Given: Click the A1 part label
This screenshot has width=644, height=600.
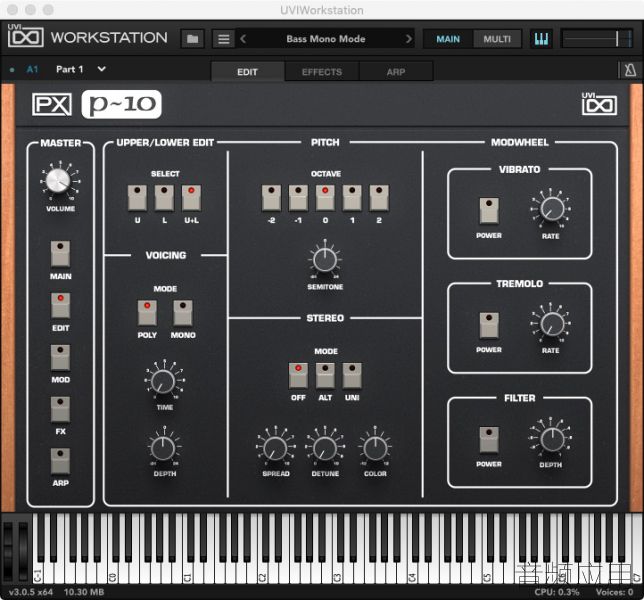Looking at the screenshot, I should coord(32,69).
